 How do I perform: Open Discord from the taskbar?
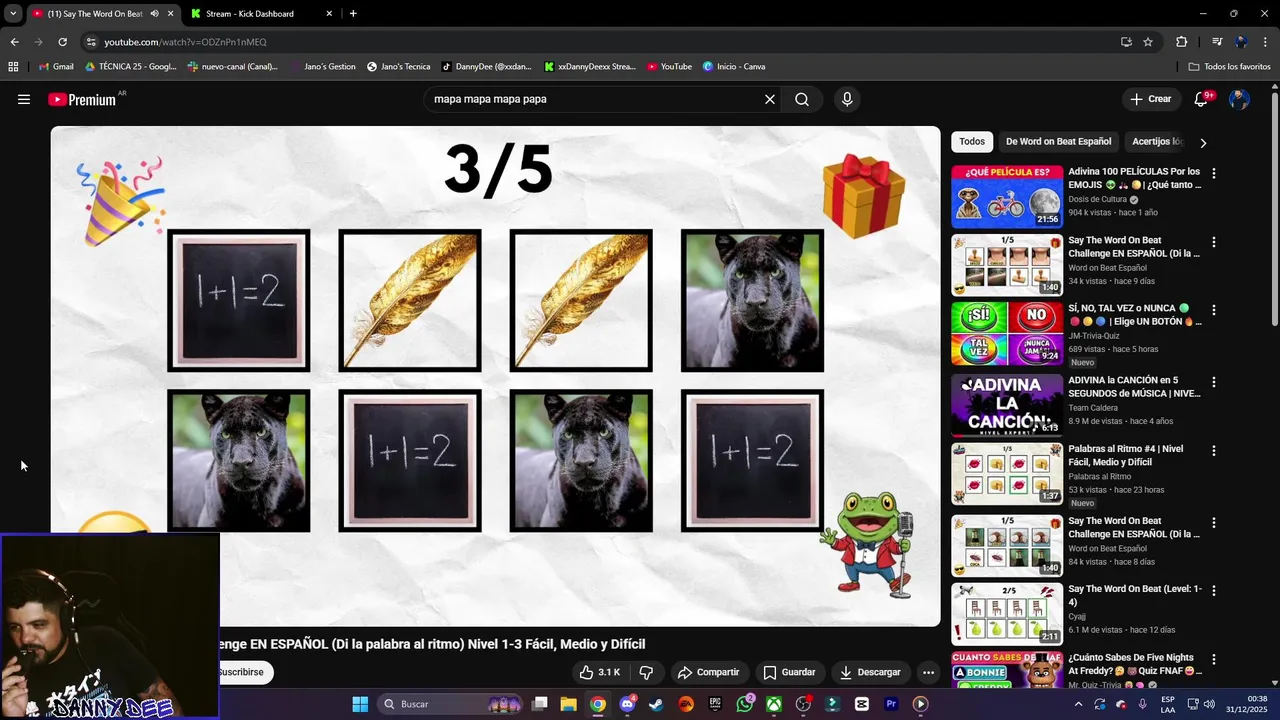tap(627, 704)
